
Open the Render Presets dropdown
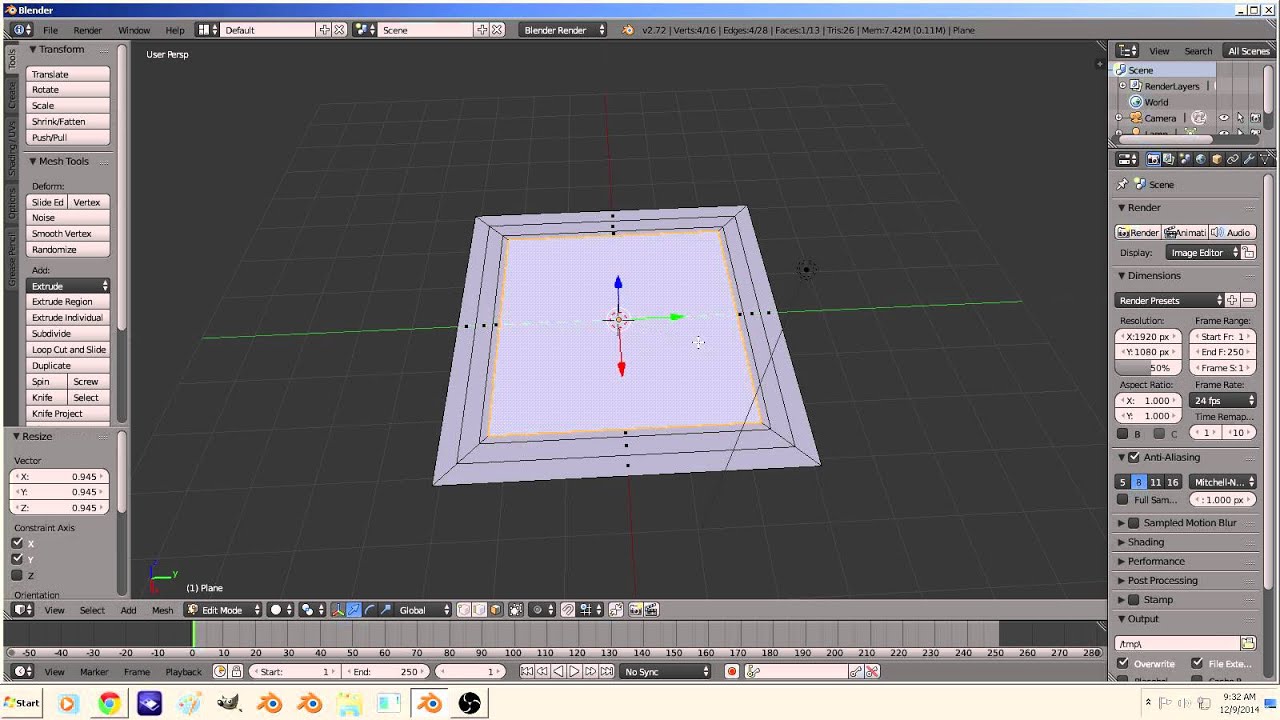pyautogui.click(x=1170, y=300)
